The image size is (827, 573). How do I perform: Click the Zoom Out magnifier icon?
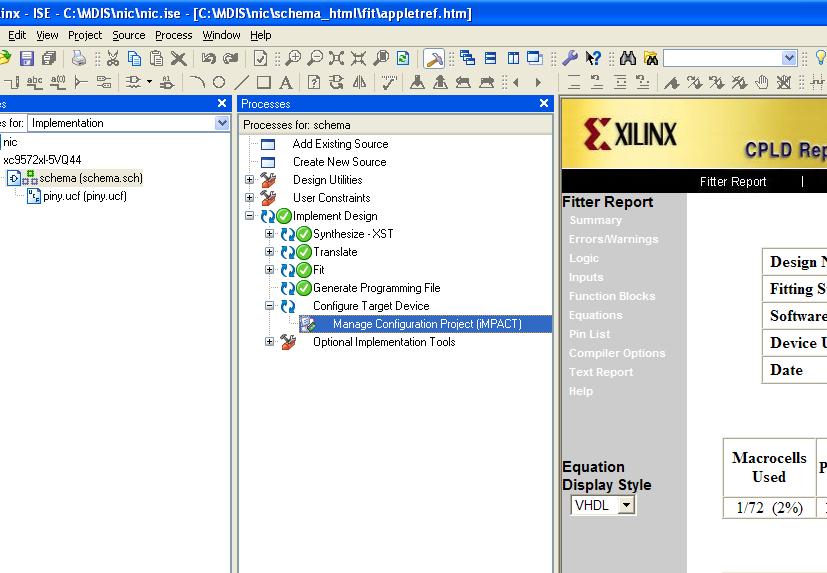[315, 58]
